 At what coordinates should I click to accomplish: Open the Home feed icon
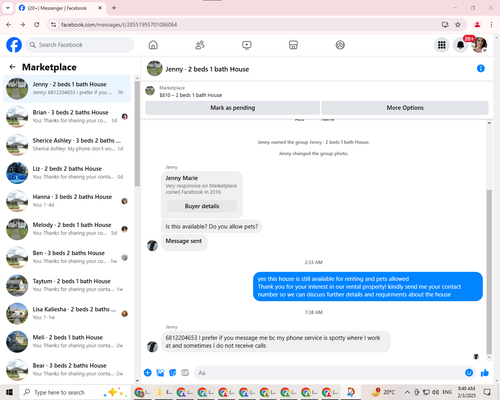pos(153,45)
